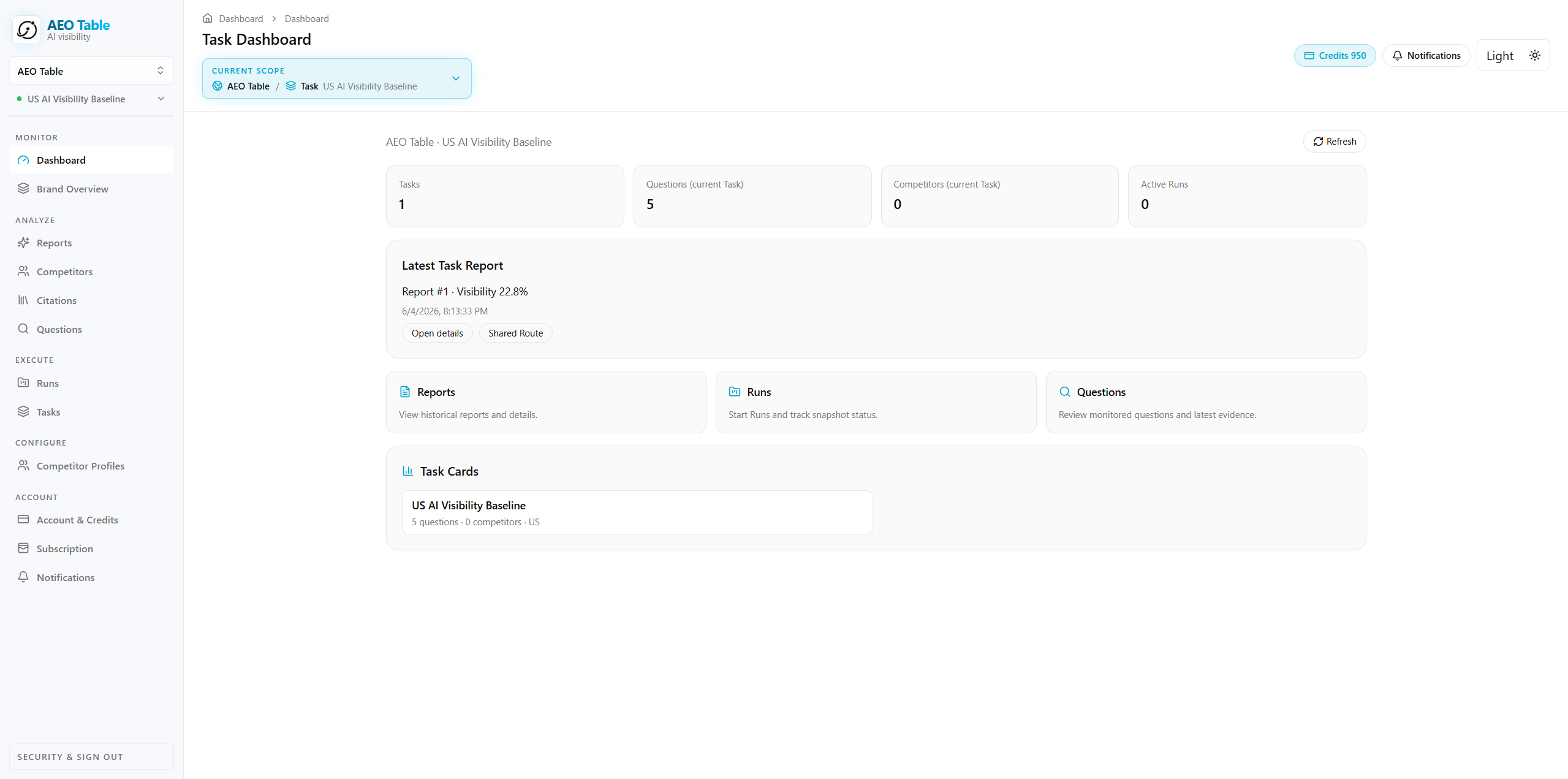The width and height of the screenshot is (1568, 779).
Task: Click the Refresh button
Action: 1335,142
